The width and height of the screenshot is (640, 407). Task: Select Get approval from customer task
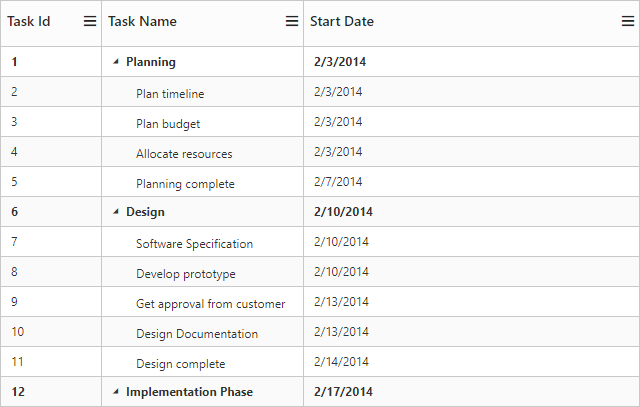[210, 303]
